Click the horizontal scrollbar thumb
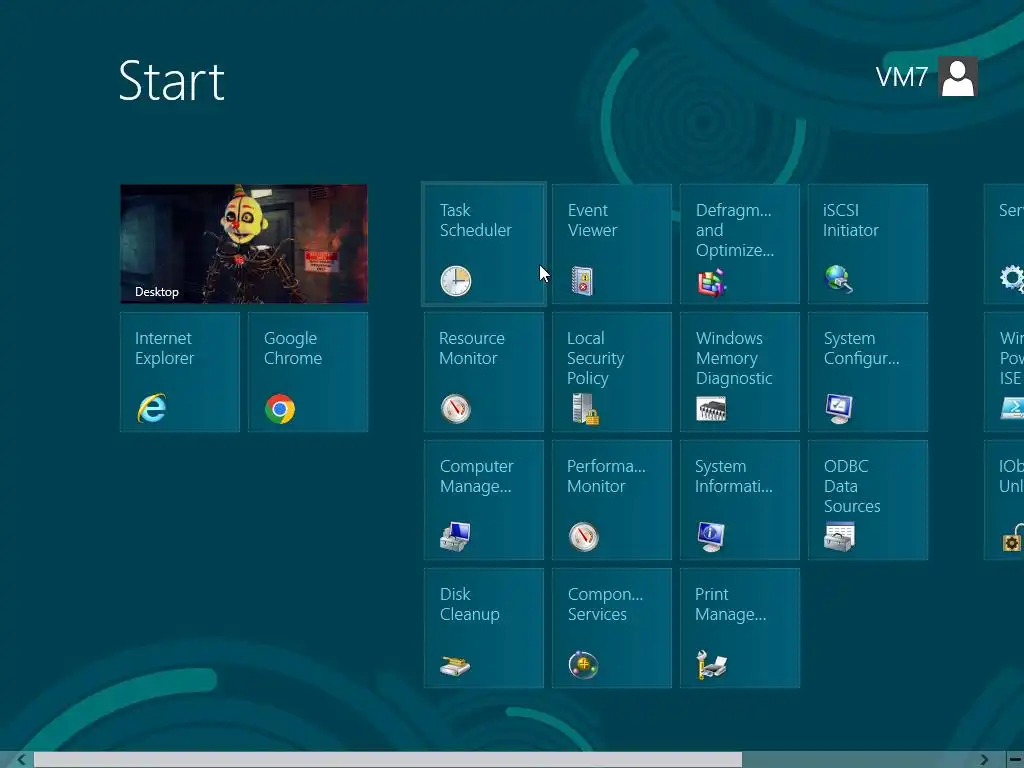 tap(388, 760)
